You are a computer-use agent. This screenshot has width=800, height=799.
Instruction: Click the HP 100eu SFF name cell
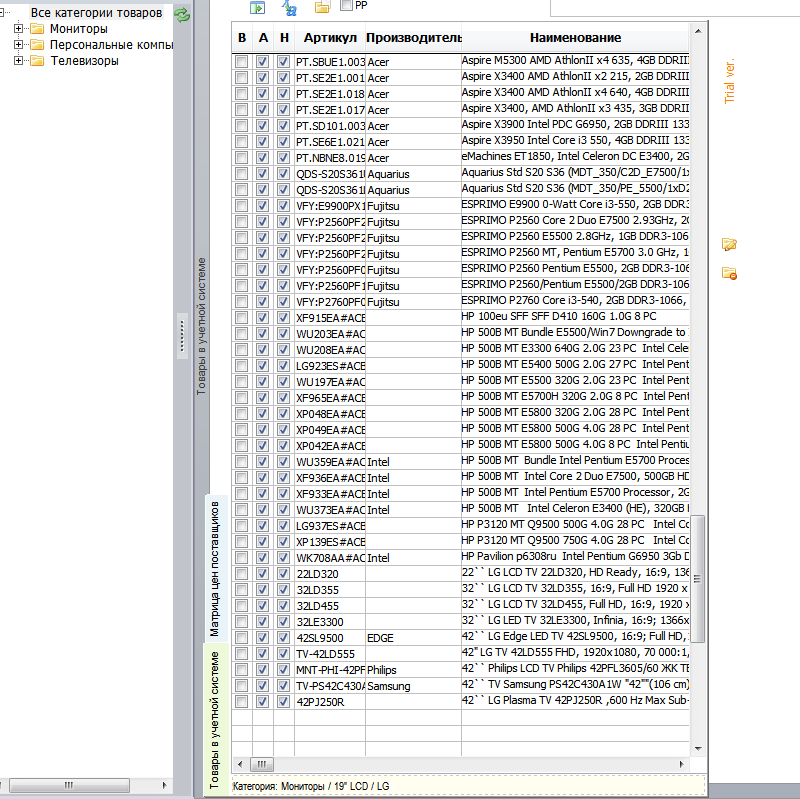pyautogui.click(x=575, y=316)
